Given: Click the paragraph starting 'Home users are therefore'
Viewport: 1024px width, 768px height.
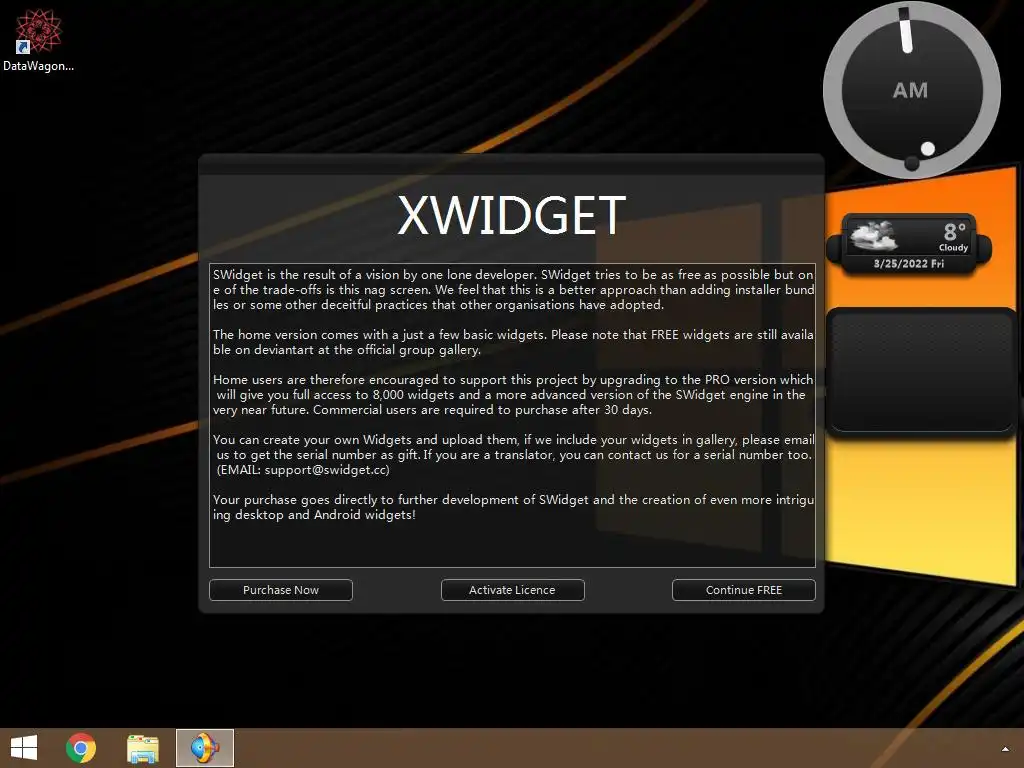Looking at the screenshot, I should (x=513, y=394).
